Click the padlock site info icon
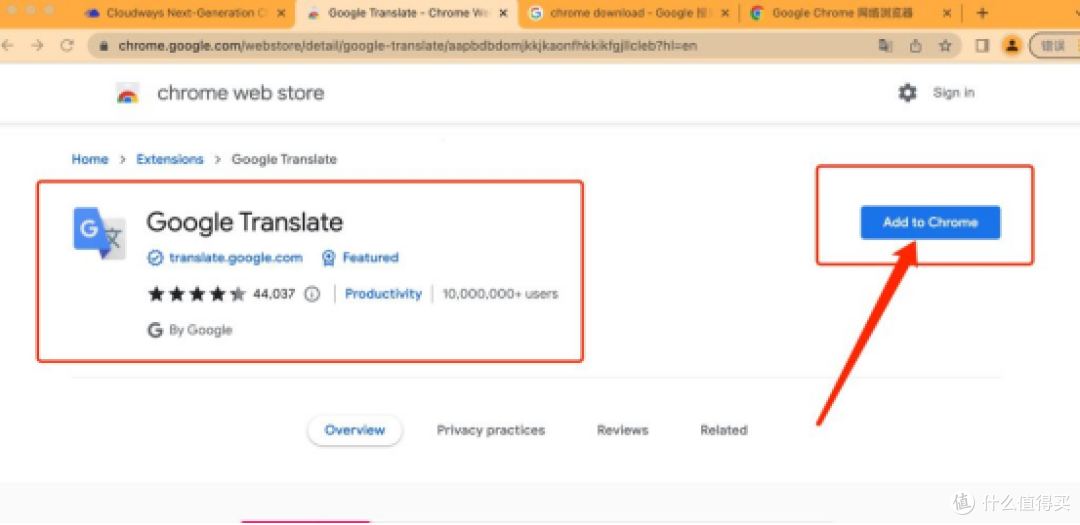 (105, 46)
